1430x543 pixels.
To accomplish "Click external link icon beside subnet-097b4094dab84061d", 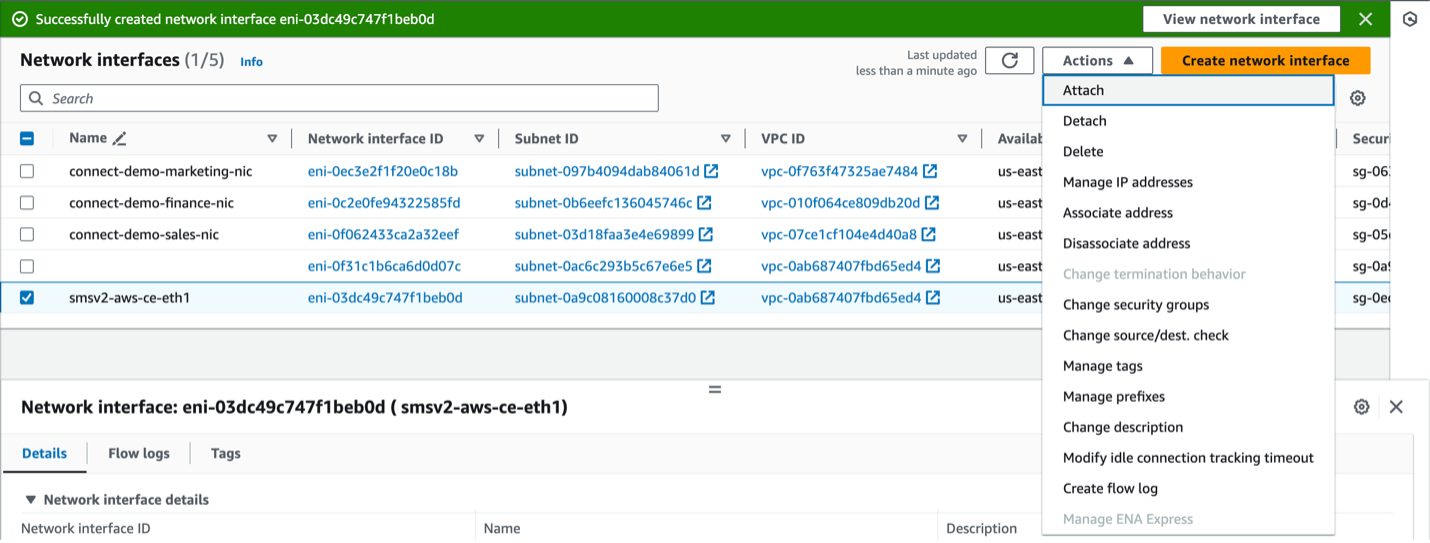I will (x=711, y=171).
